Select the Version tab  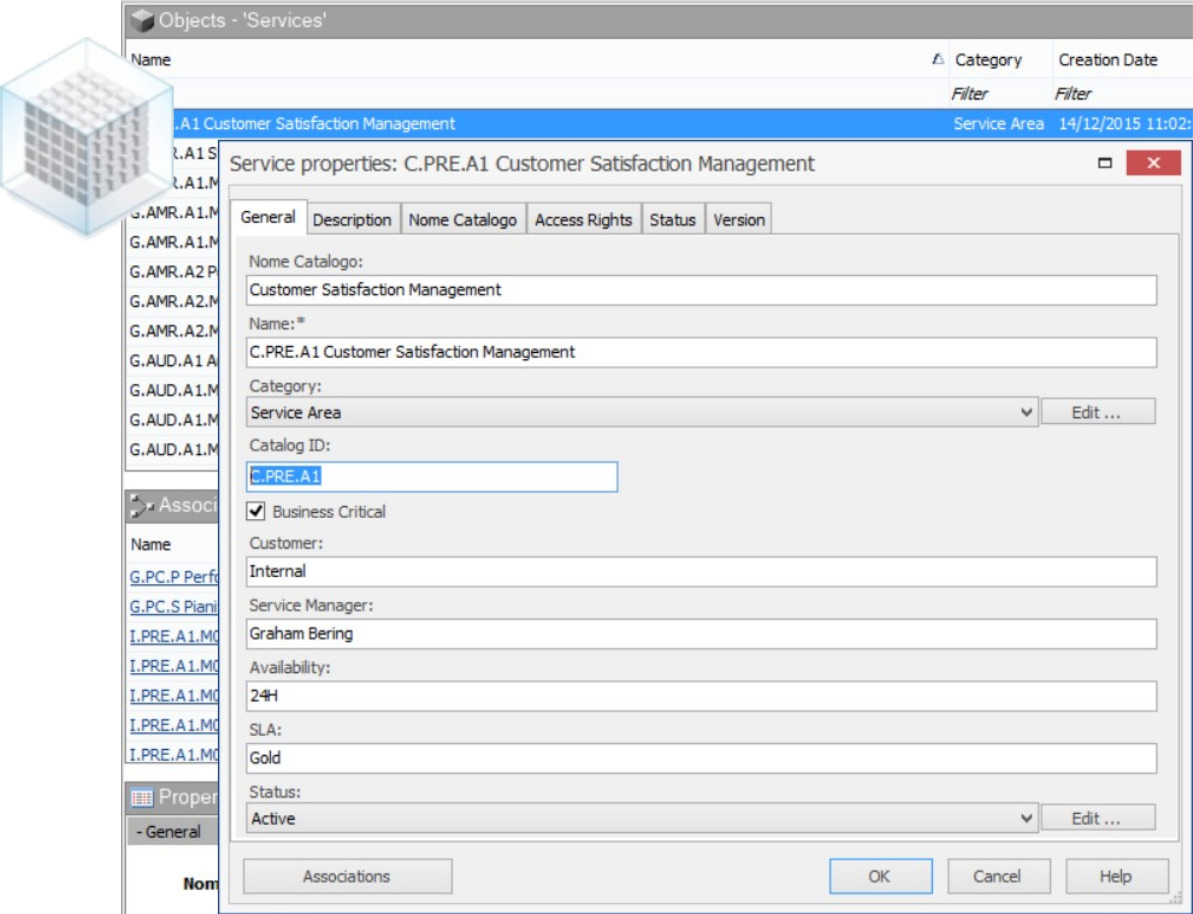[739, 220]
